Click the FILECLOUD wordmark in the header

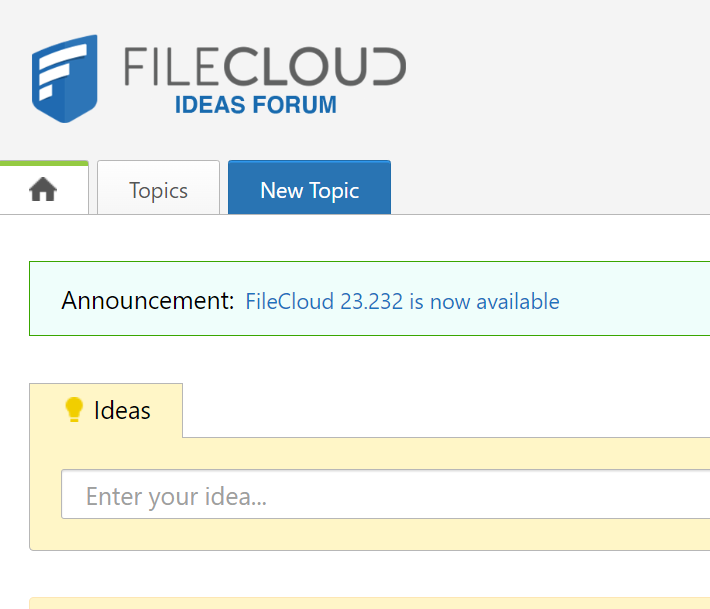click(265, 67)
